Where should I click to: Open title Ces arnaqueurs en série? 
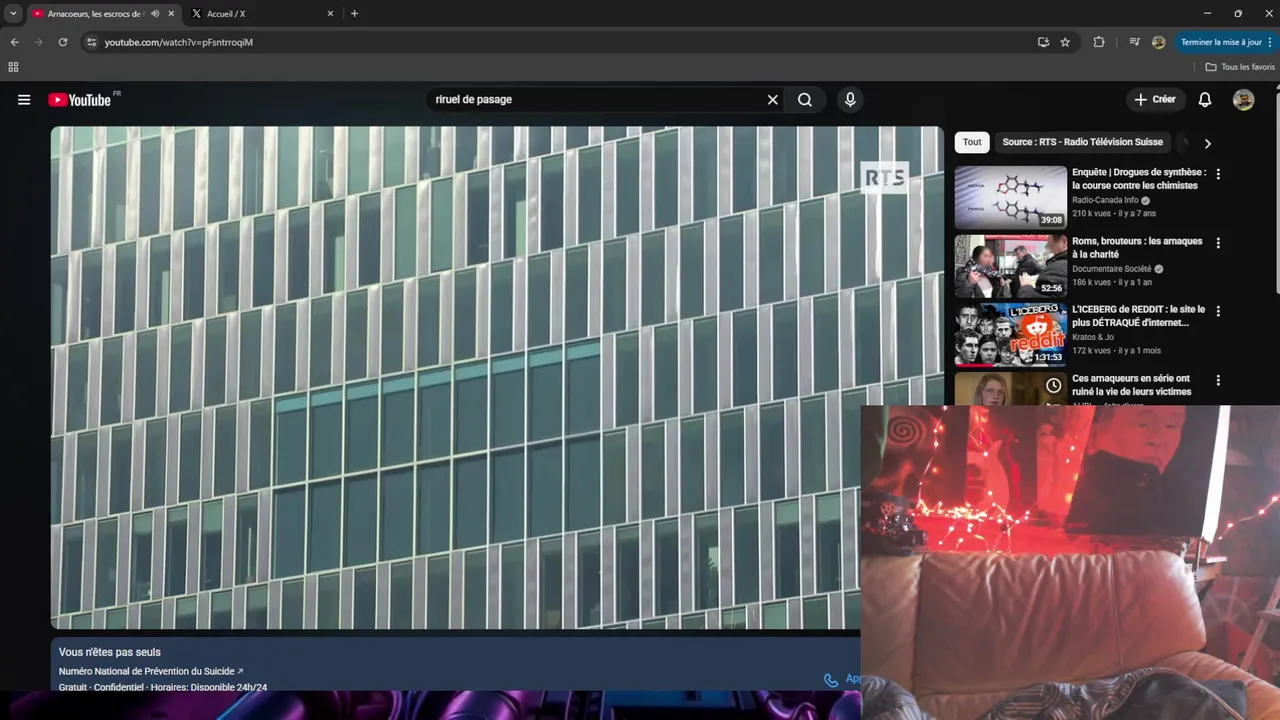point(1132,385)
